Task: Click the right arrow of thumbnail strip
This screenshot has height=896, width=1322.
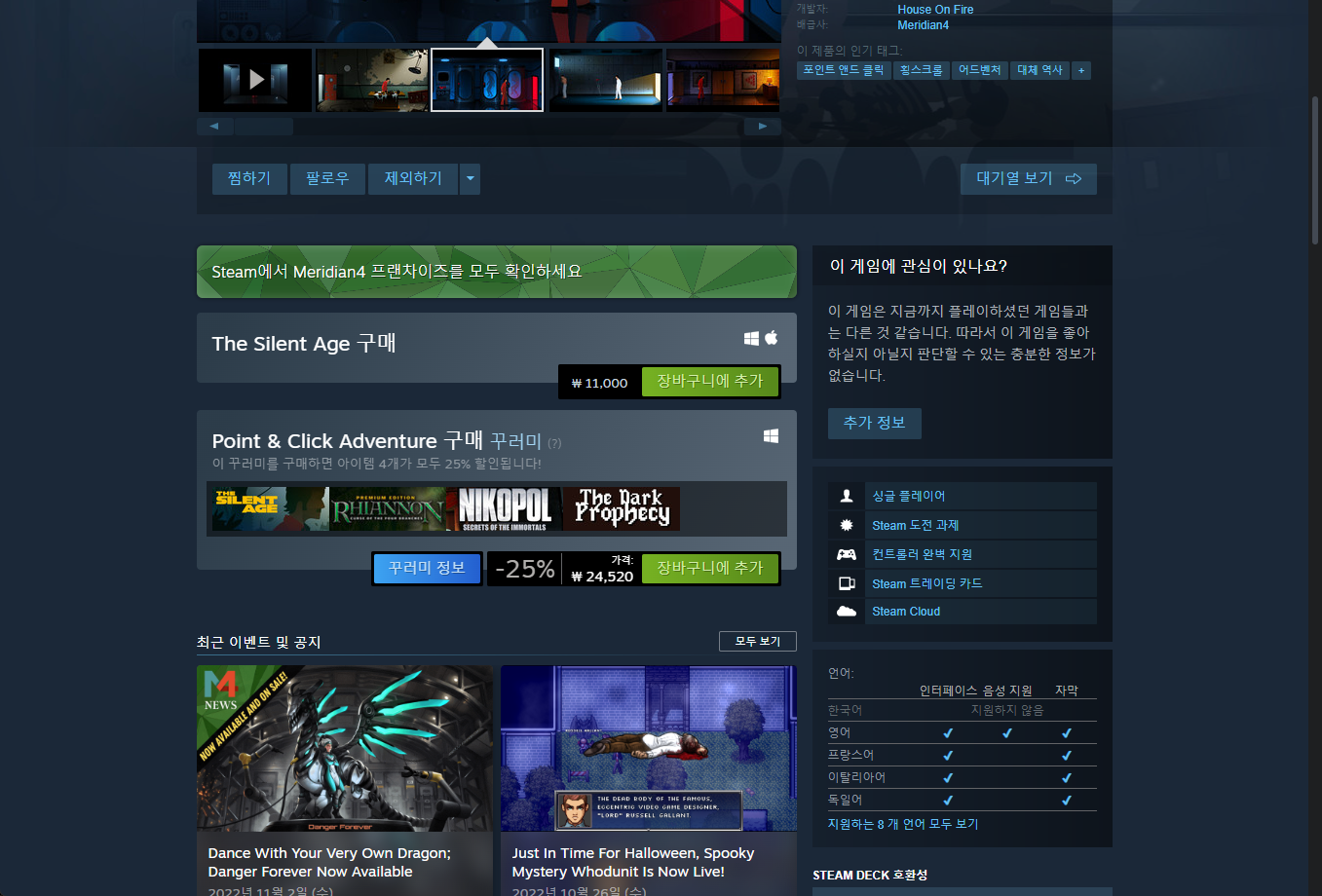Action: pos(763,127)
